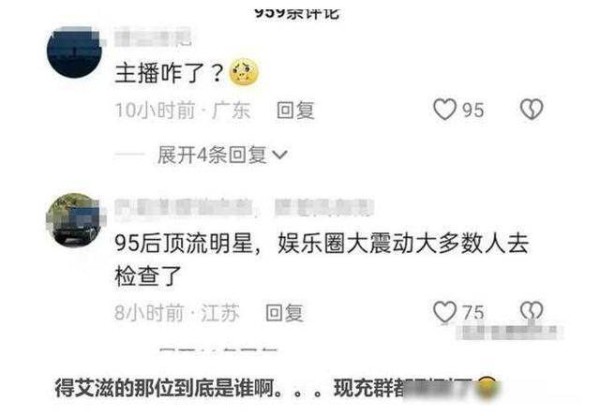The height and width of the screenshot is (416, 600).
Task: Open blurred username of second commenter
Action: [x=244, y=208]
